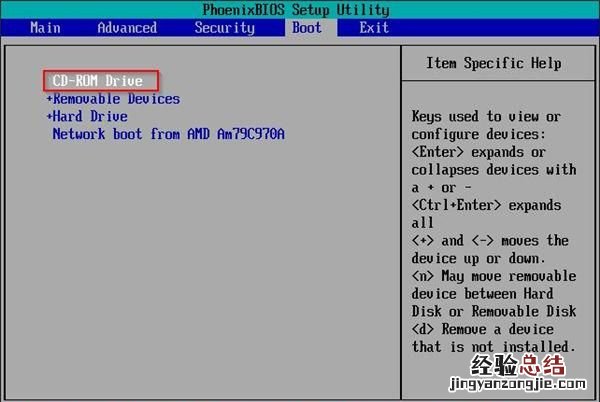Open the Exit menu tab
The height and width of the screenshot is (402, 600).
(374, 28)
